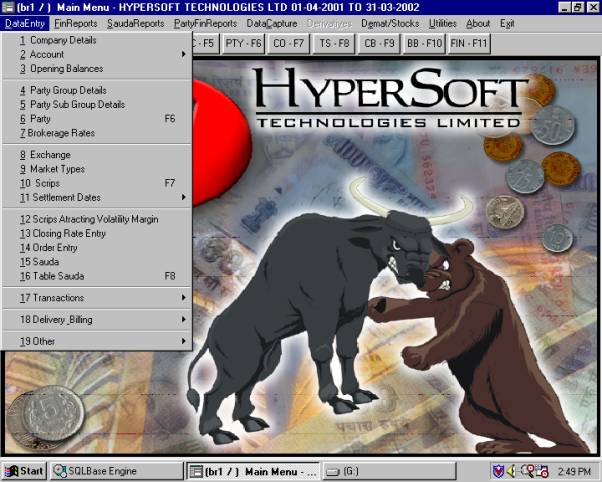
Task: Open the Other submenu
Action: 100,341
